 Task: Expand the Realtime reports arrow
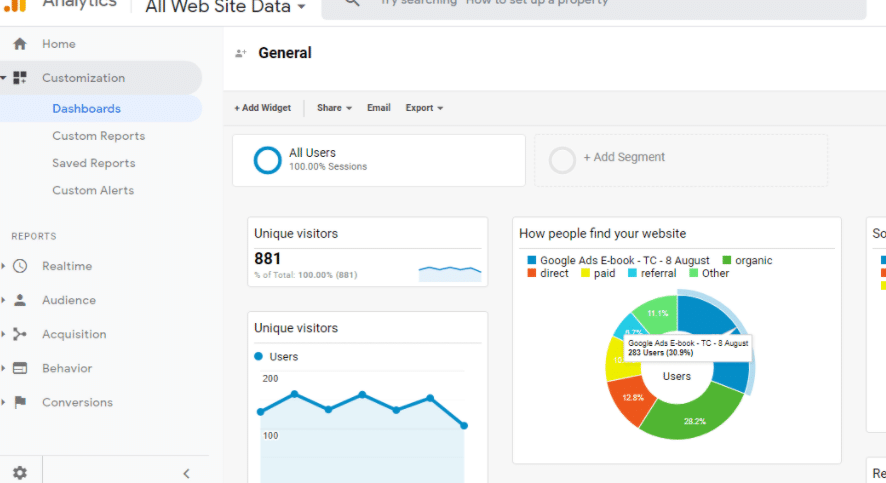coord(3,266)
